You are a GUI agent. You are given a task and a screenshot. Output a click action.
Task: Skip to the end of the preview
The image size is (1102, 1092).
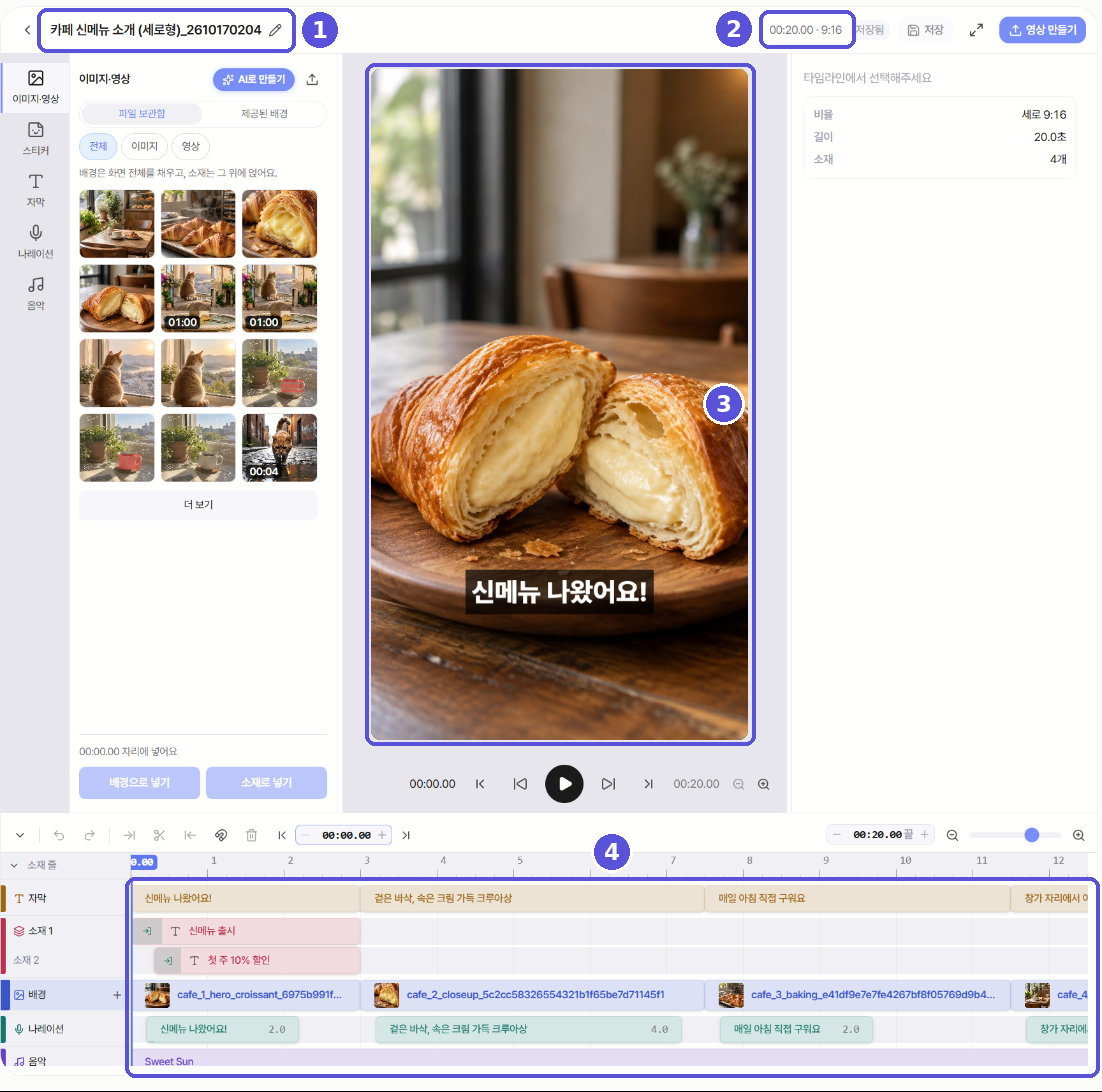[x=648, y=784]
